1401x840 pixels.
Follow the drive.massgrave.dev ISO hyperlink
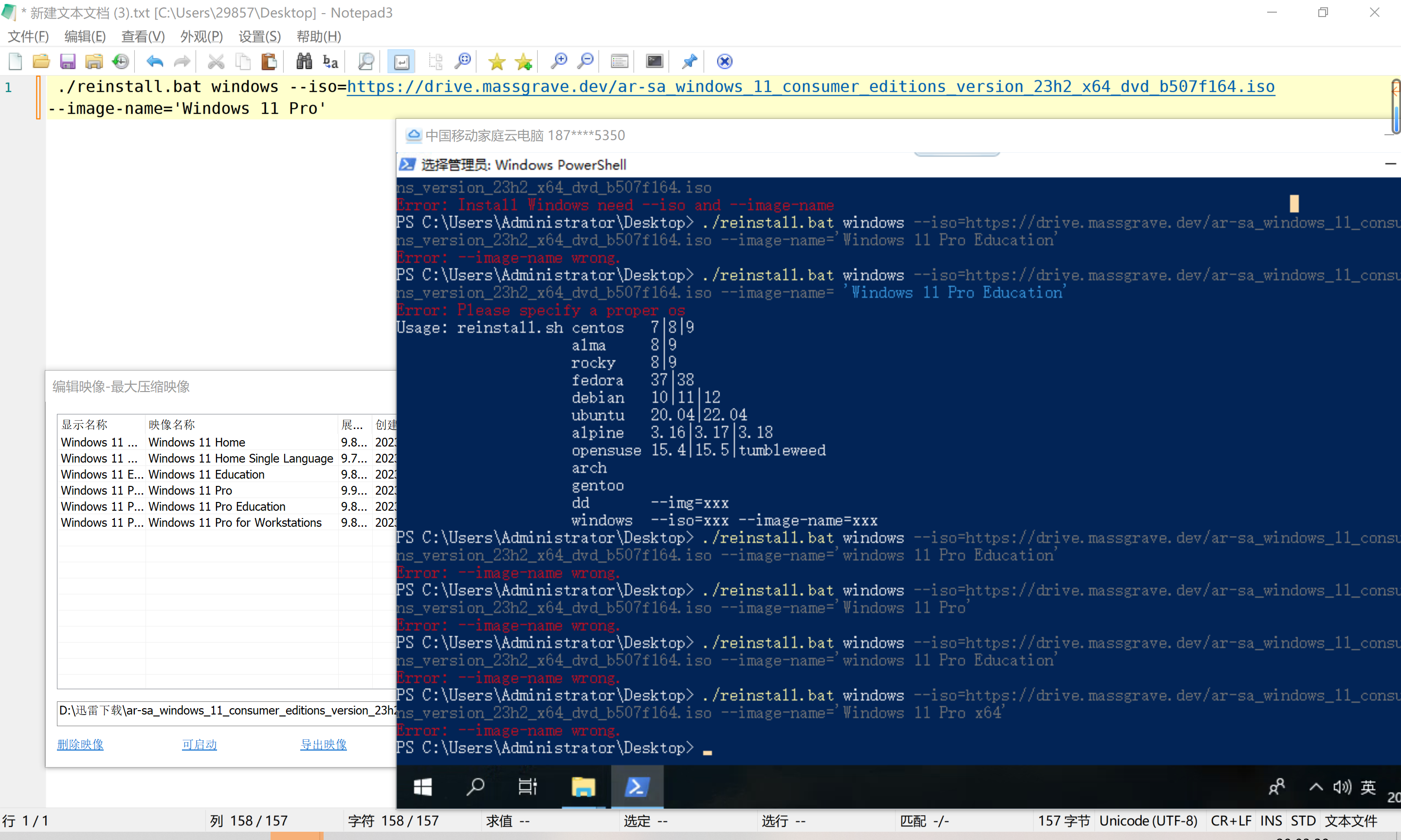[x=810, y=87]
